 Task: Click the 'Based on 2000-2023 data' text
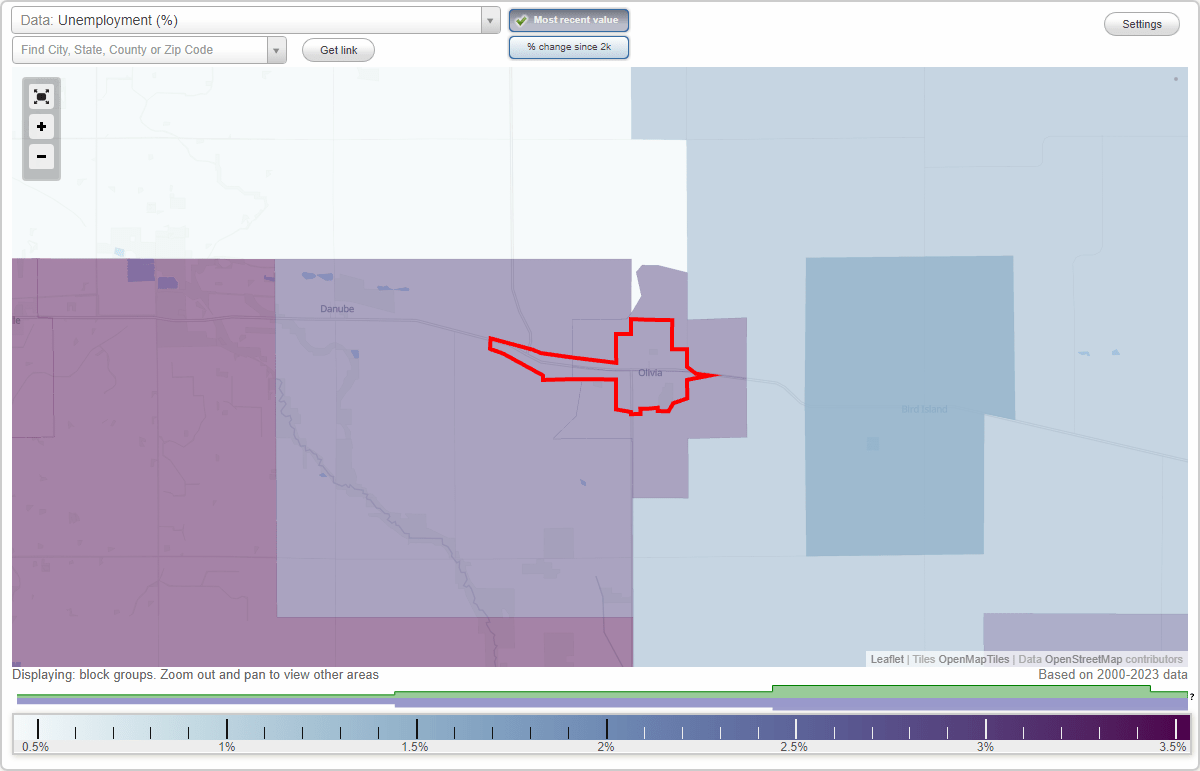(x=1112, y=675)
